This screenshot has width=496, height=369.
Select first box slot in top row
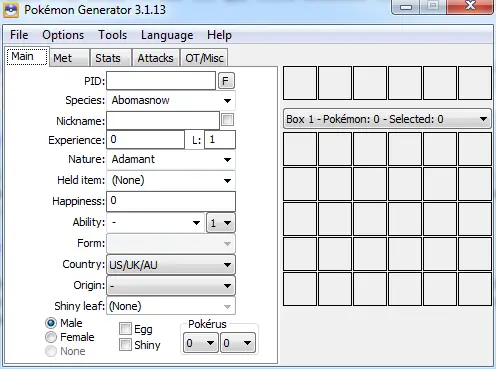tap(300, 149)
